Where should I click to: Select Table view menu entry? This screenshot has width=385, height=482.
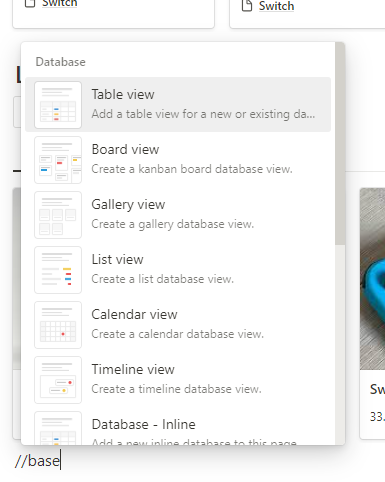tap(178, 105)
